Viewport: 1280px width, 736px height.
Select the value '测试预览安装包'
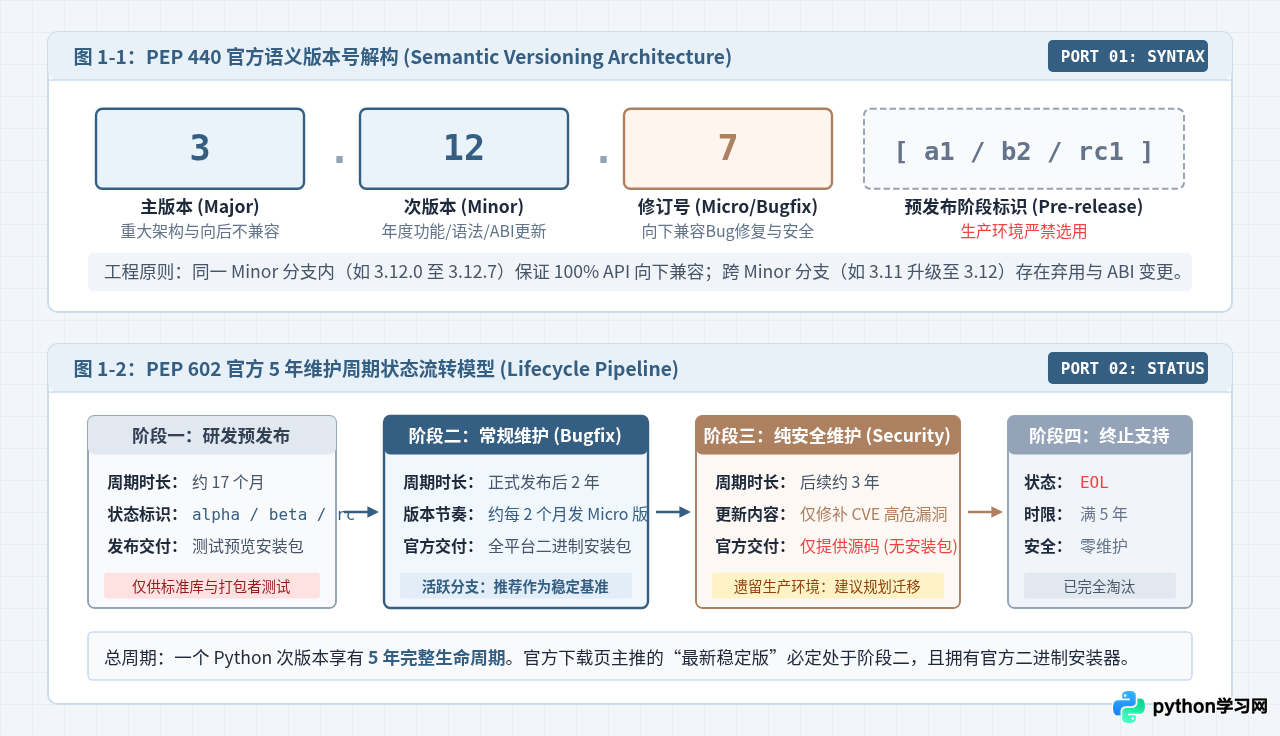click(x=248, y=546)
